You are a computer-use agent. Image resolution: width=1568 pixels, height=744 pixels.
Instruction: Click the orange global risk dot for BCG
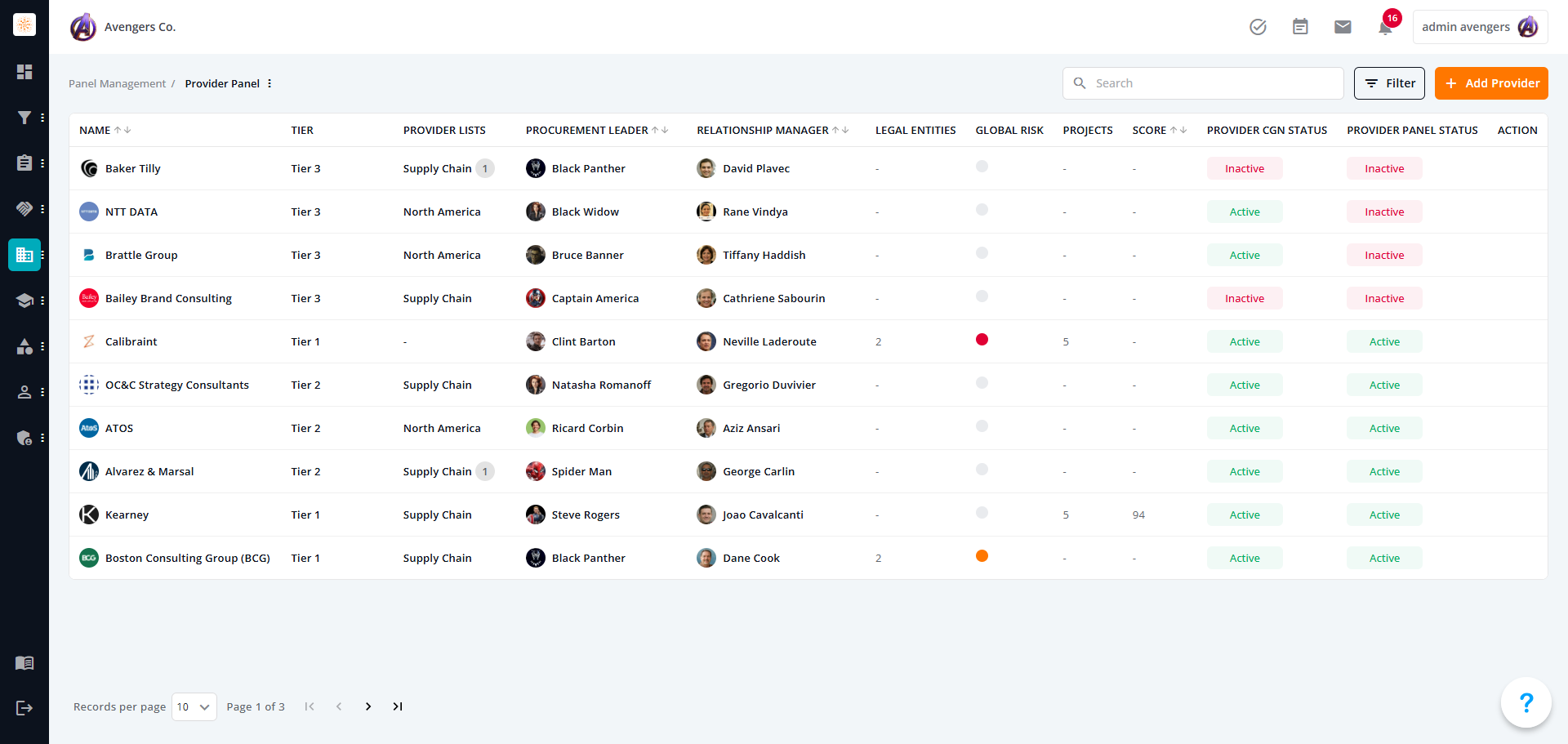[x=982, y=556]
